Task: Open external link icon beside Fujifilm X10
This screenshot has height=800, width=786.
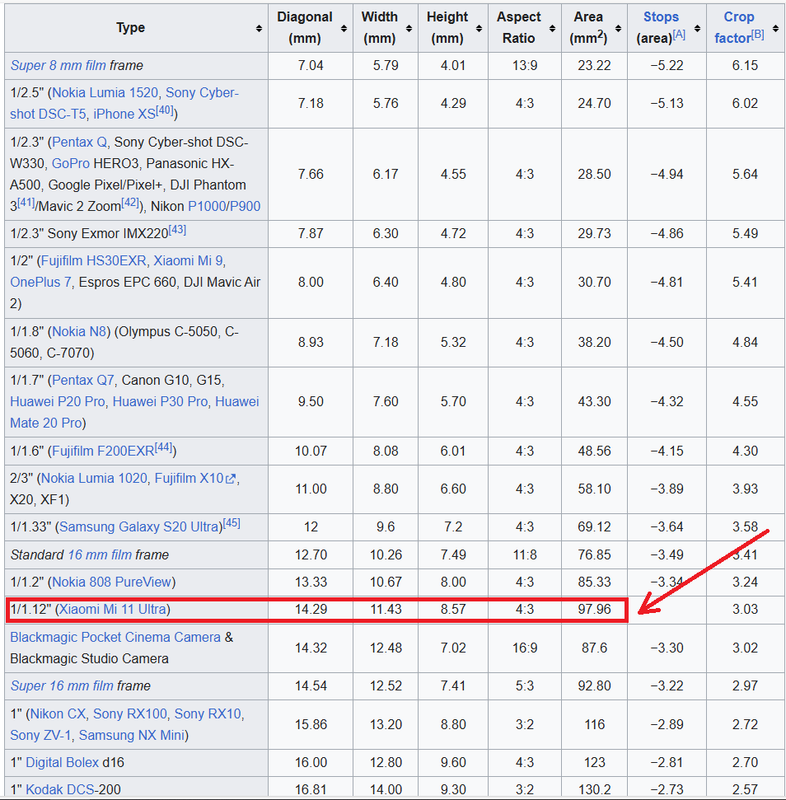Action: [x=231, y=479]
